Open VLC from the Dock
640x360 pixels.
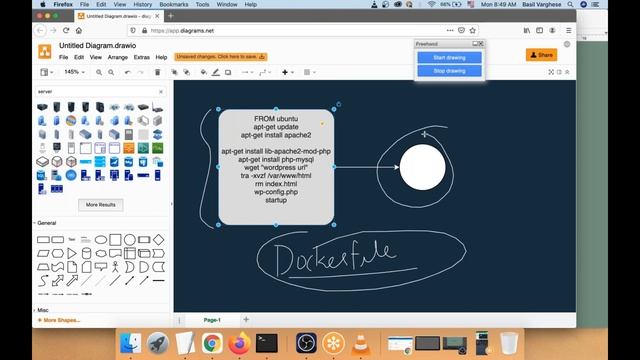click(x=360, y=343)
